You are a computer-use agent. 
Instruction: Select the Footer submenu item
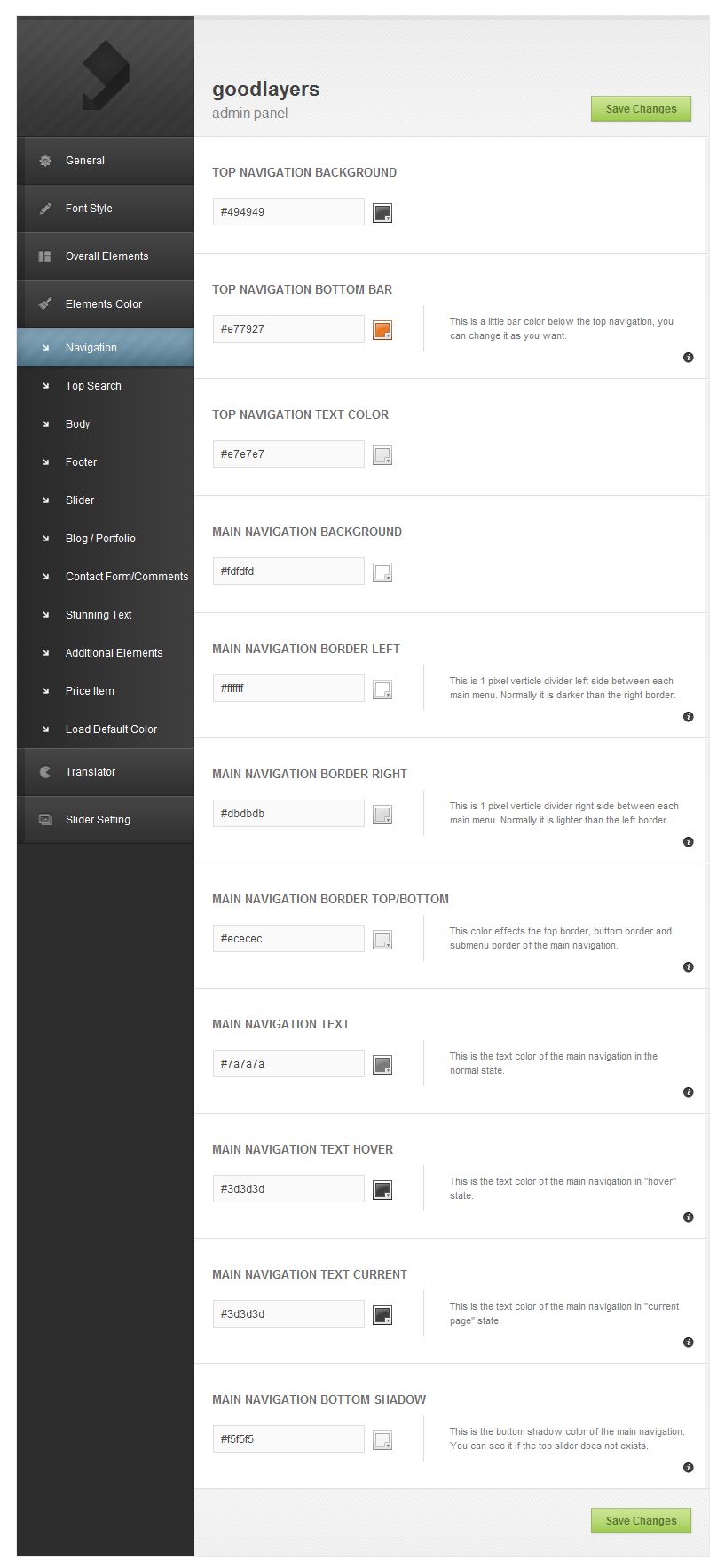106,462
